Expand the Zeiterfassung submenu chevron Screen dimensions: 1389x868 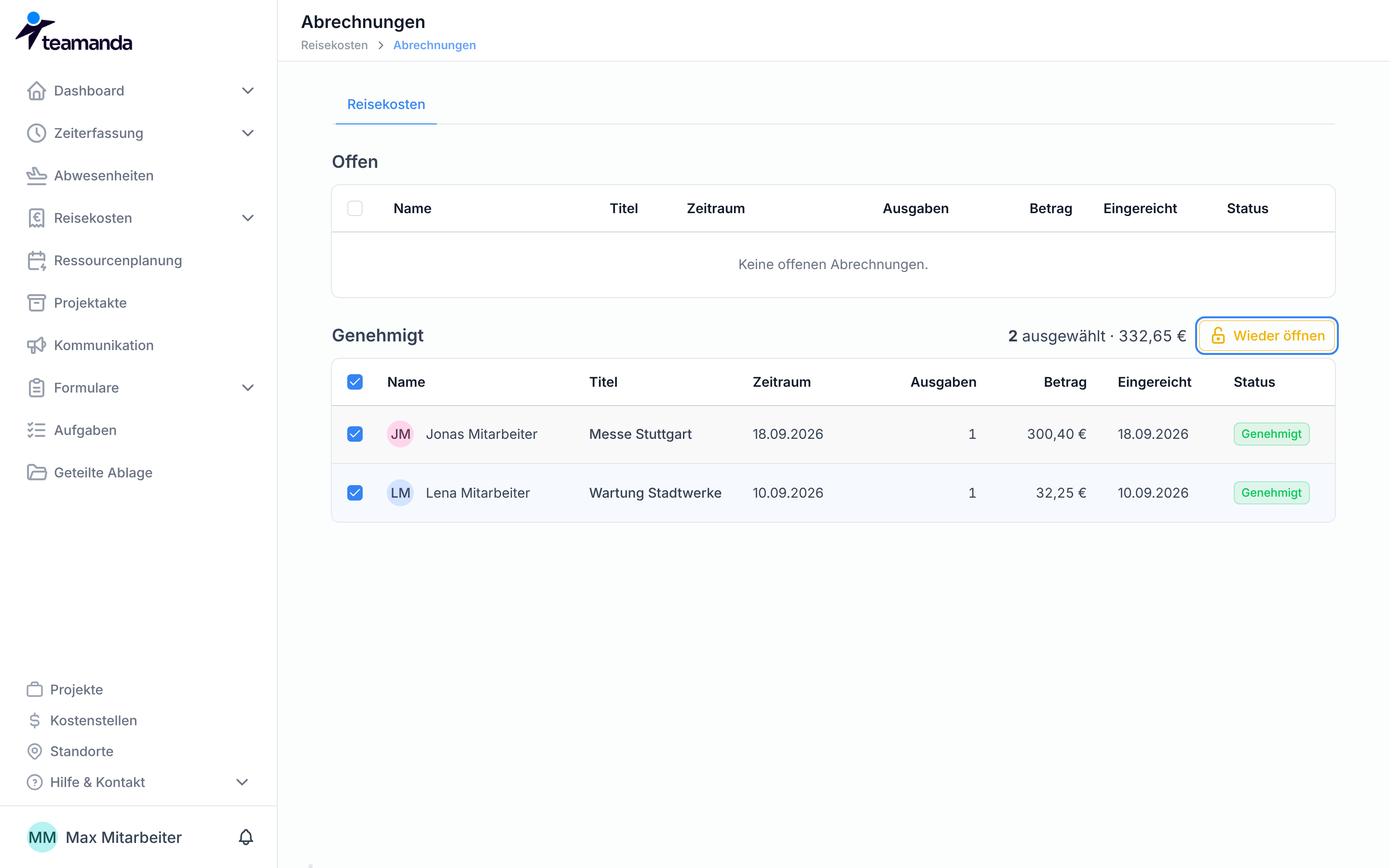[x=247, y=133]
